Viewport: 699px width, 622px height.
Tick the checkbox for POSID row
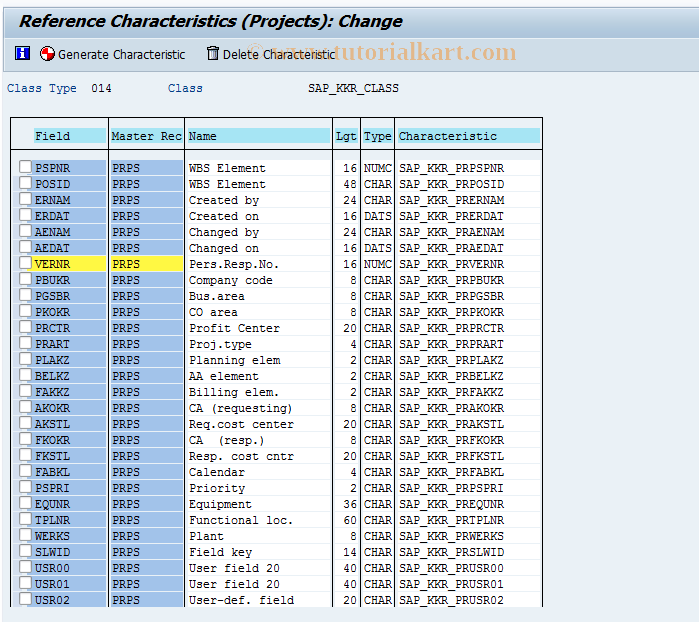(25, 183)
